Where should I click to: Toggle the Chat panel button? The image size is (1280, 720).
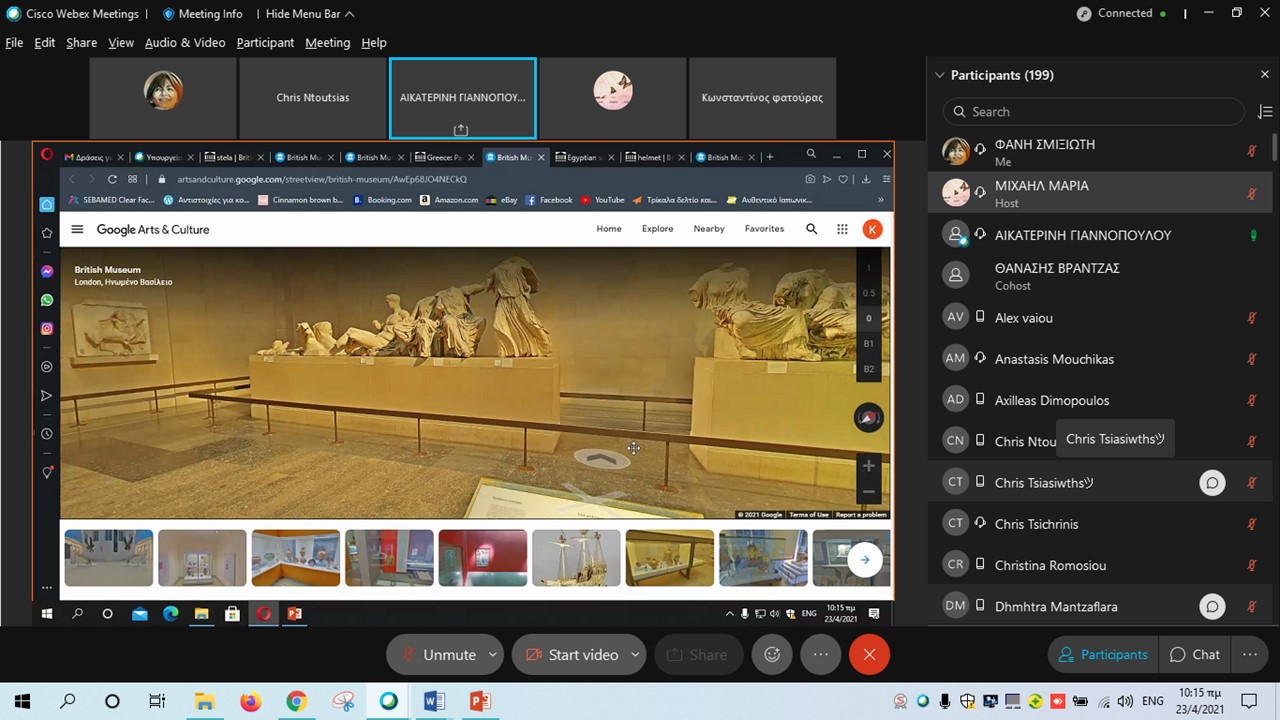tap(1195, 655)
